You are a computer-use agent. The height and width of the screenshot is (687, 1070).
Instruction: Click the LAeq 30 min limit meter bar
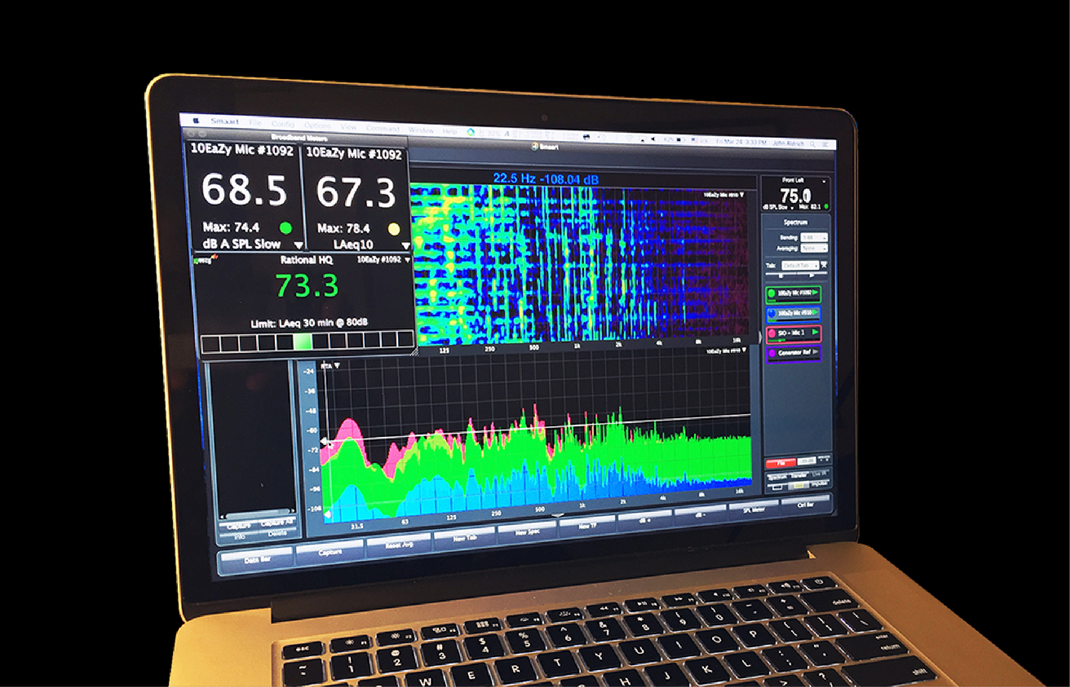tap(305, 342)
